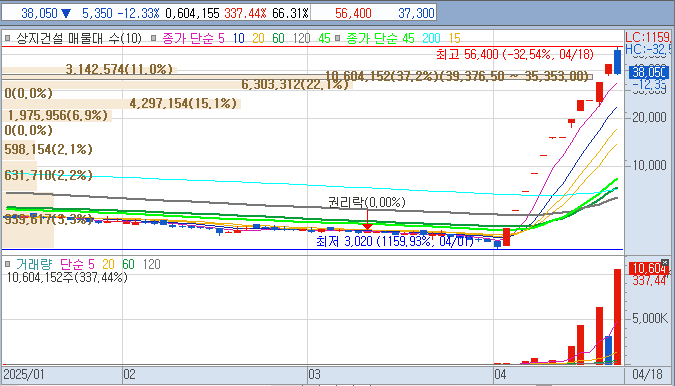Select the green 종가 단순 45 label
Image resolution: width=675 pixels, height=386 pixels.
pyautogui.click(x=380, y=39)
